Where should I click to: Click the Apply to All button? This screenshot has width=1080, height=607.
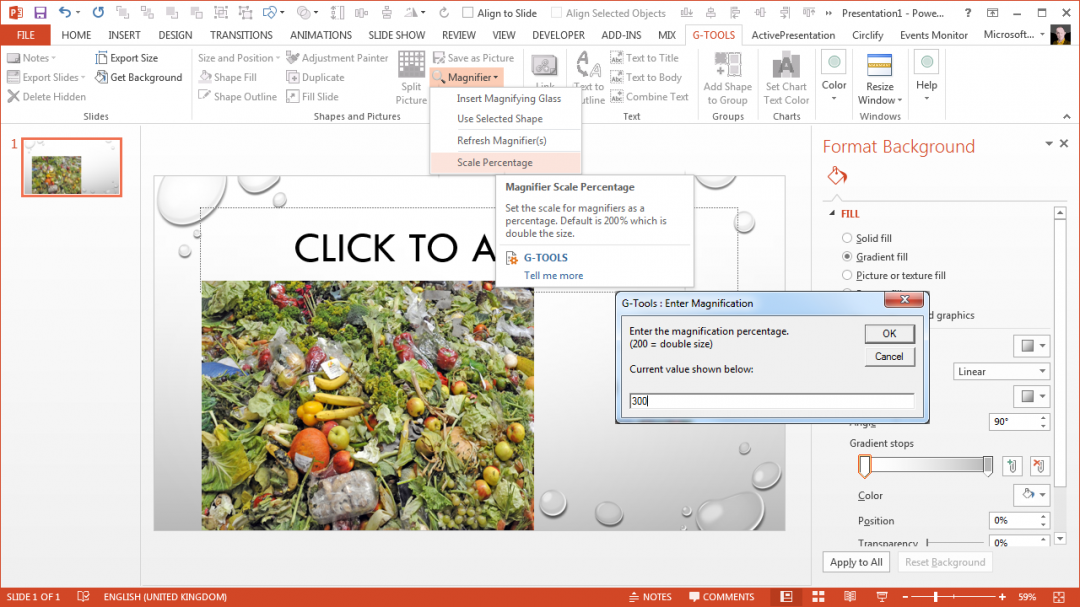(x=855, y=561)
